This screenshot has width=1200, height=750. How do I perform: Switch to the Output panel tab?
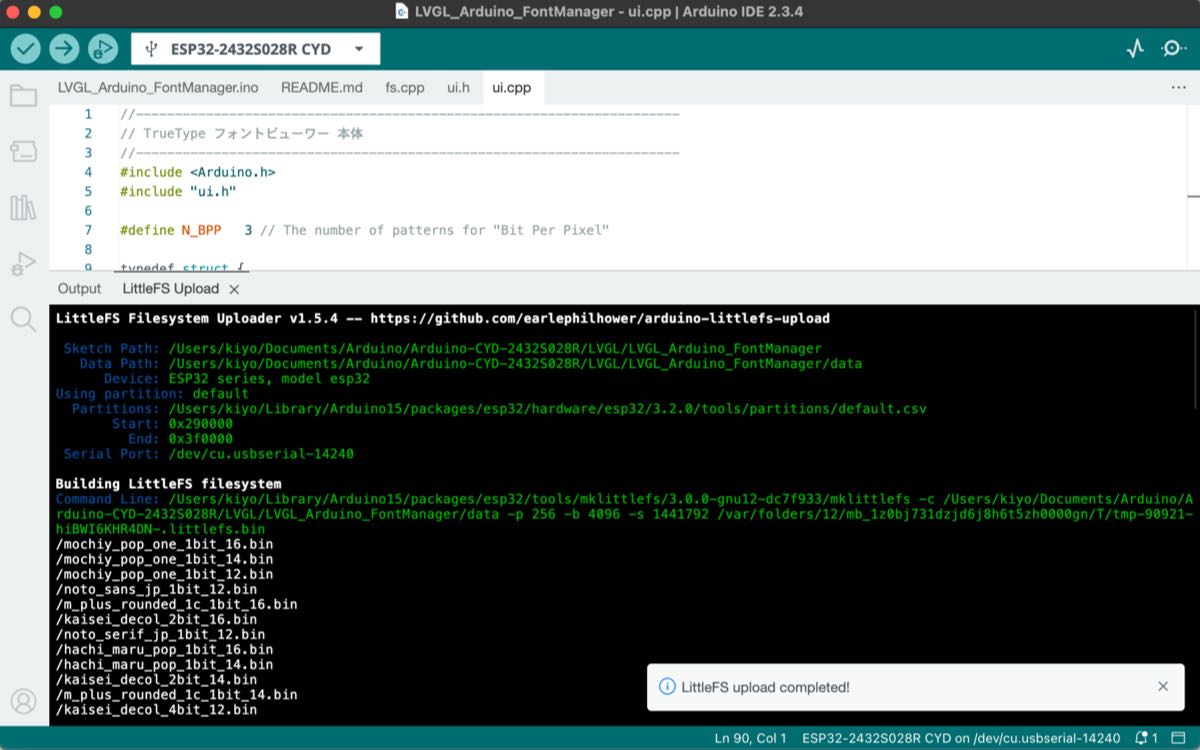click(x=79, y=289)
